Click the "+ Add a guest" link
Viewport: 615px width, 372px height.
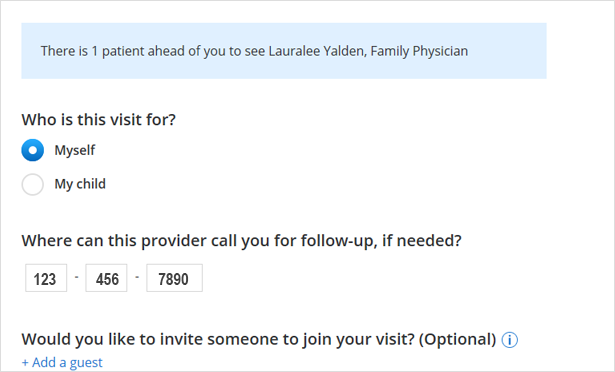click(62, 362)
